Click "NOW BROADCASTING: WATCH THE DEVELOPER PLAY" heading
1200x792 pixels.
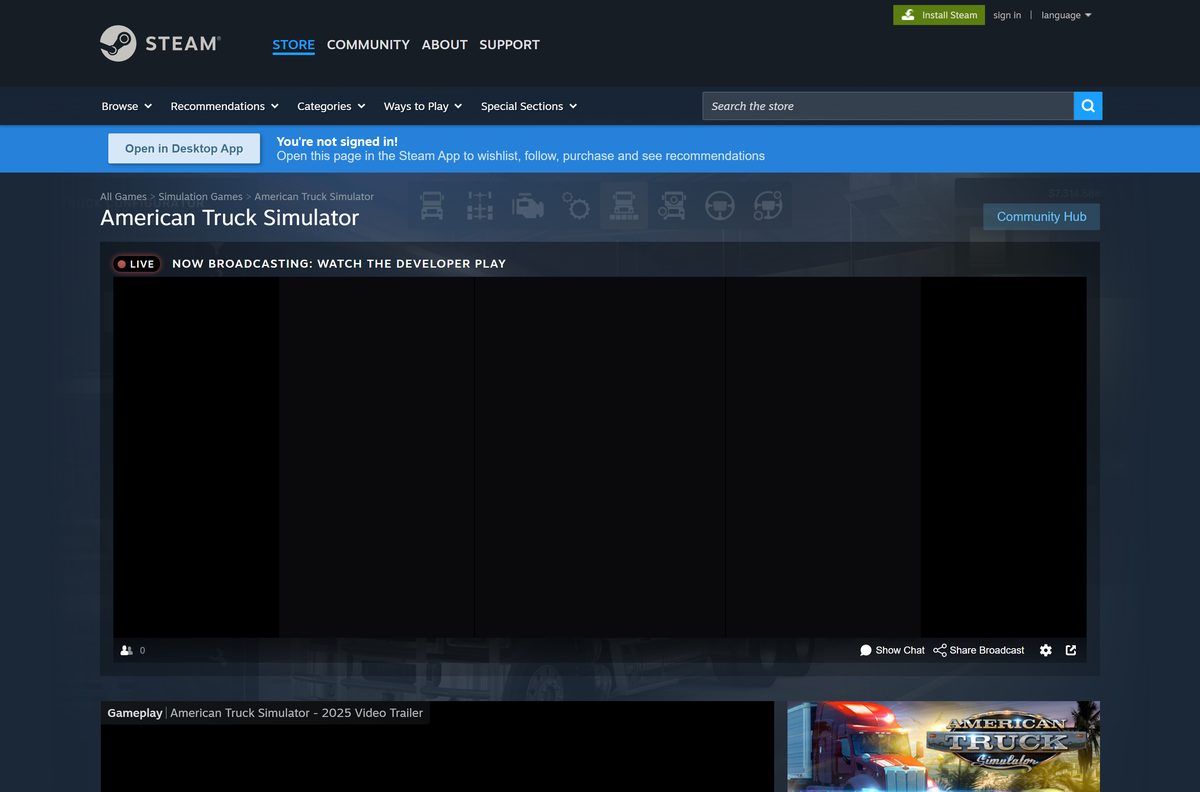coord(339,264)
